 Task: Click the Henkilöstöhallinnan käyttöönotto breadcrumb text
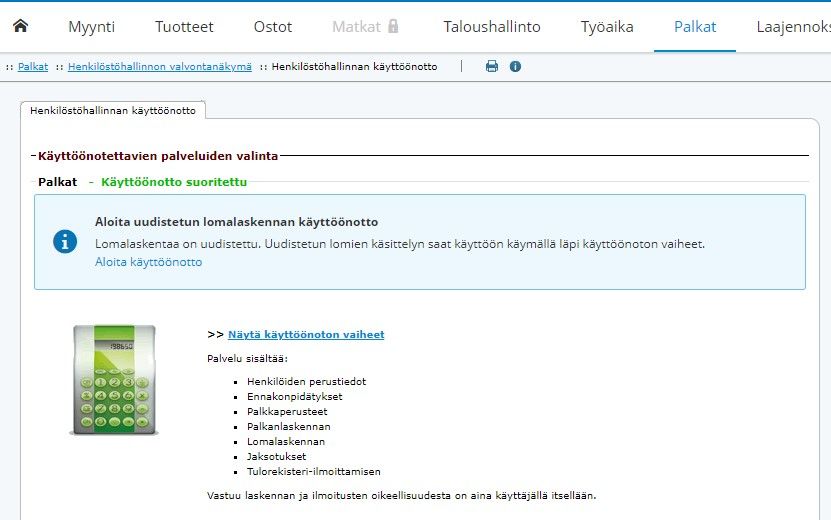tap(355, 67)
